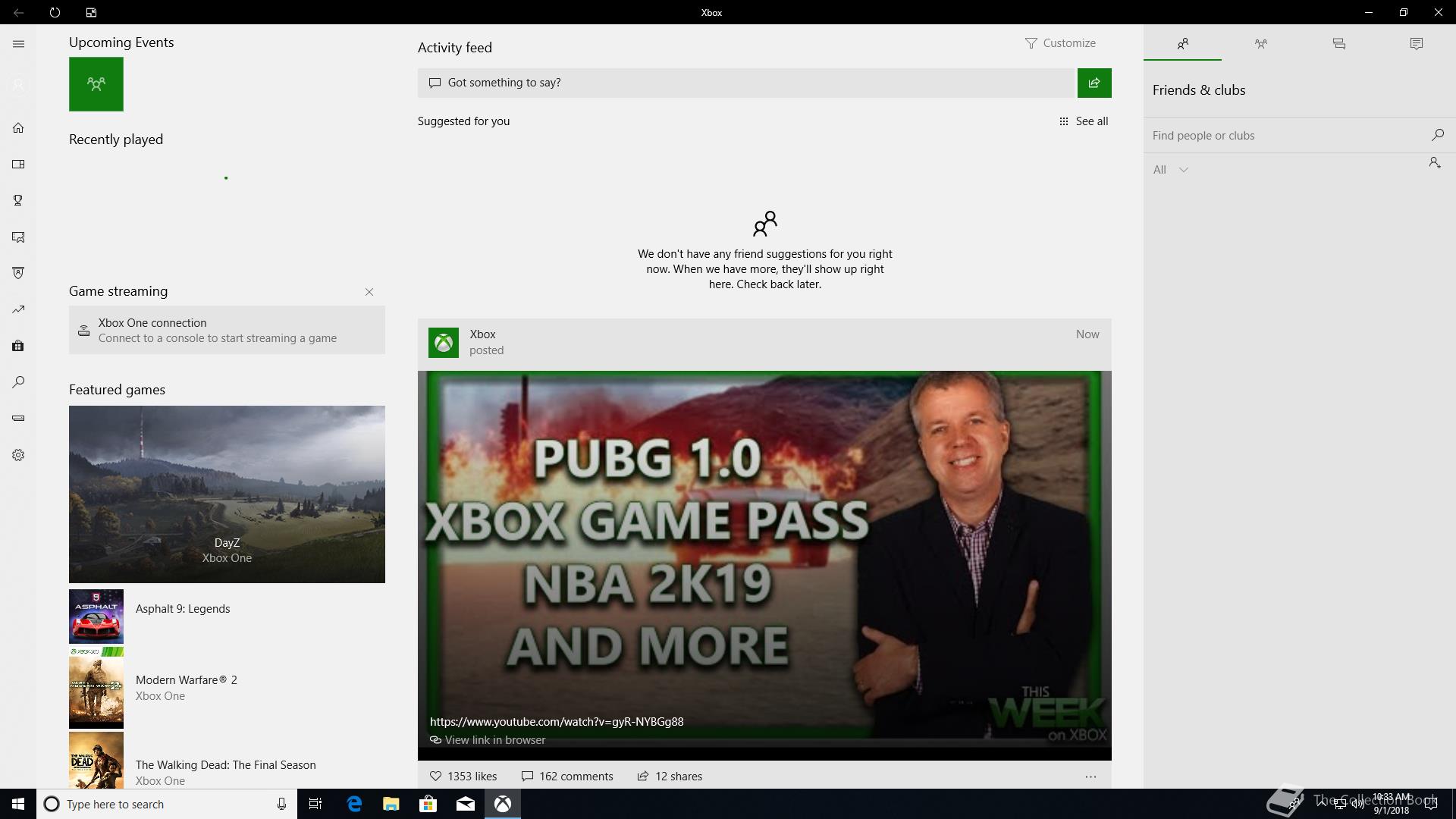The image size is (1456, 819).
Task: Launch Microsoft Edge from taskbar
Action: (353, 804)
